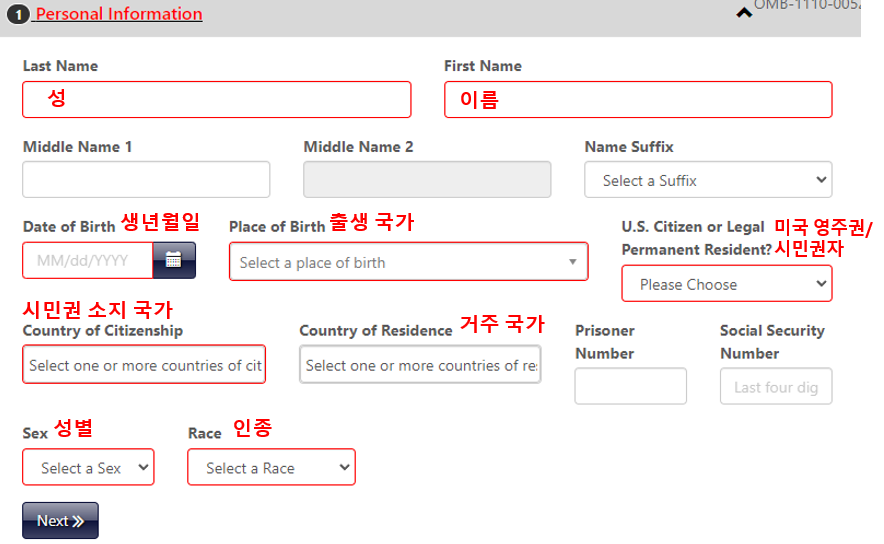Select the Country of Residence field
Screen dimensions: 884x544
tap(420, 365)
